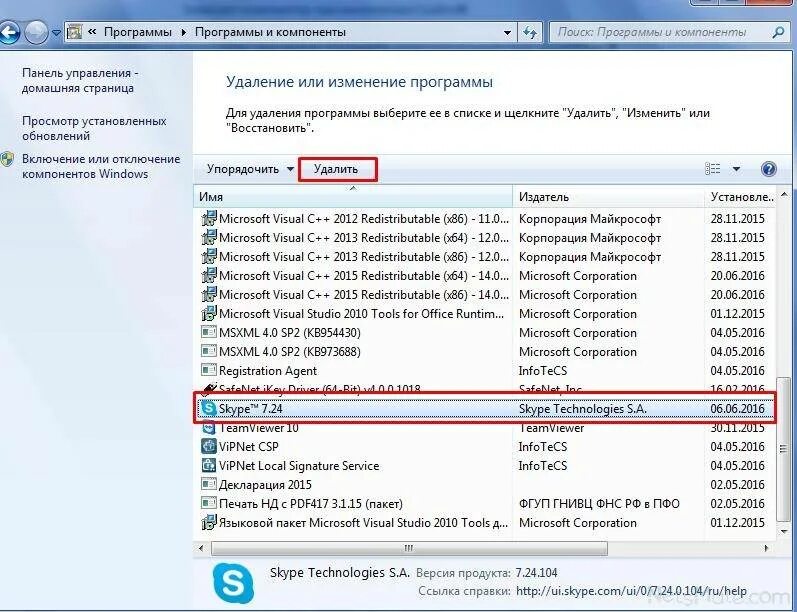797x612 pixels.
Task: Click product version 7.24.104 value
Action: coord(536,573)
